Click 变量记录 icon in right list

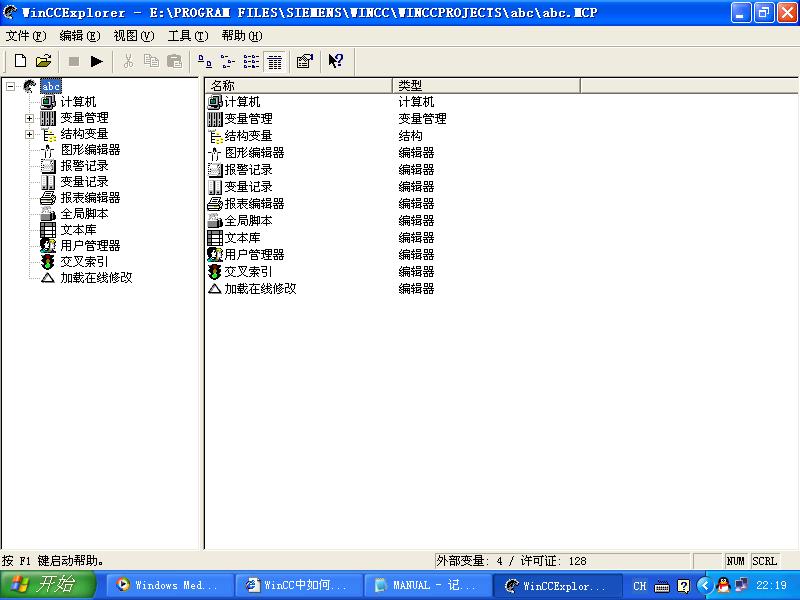pos(215,187)
